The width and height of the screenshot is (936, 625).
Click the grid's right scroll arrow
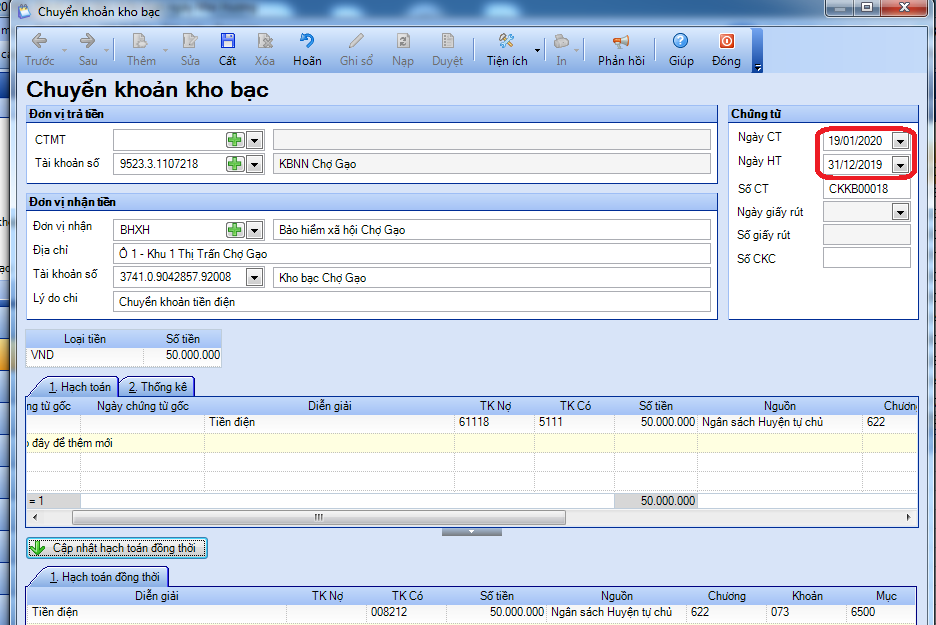909,517
